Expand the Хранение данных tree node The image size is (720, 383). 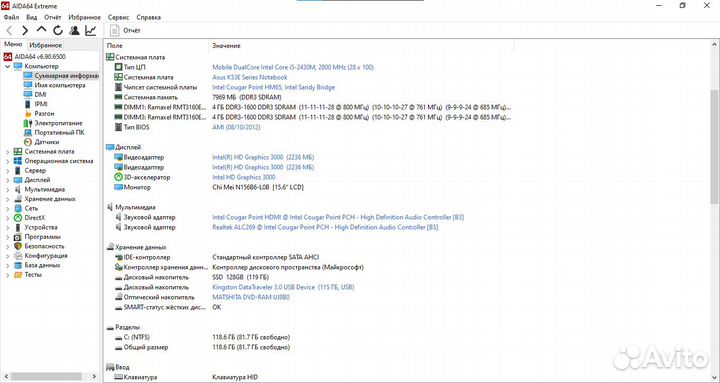(x=7, y=199)
